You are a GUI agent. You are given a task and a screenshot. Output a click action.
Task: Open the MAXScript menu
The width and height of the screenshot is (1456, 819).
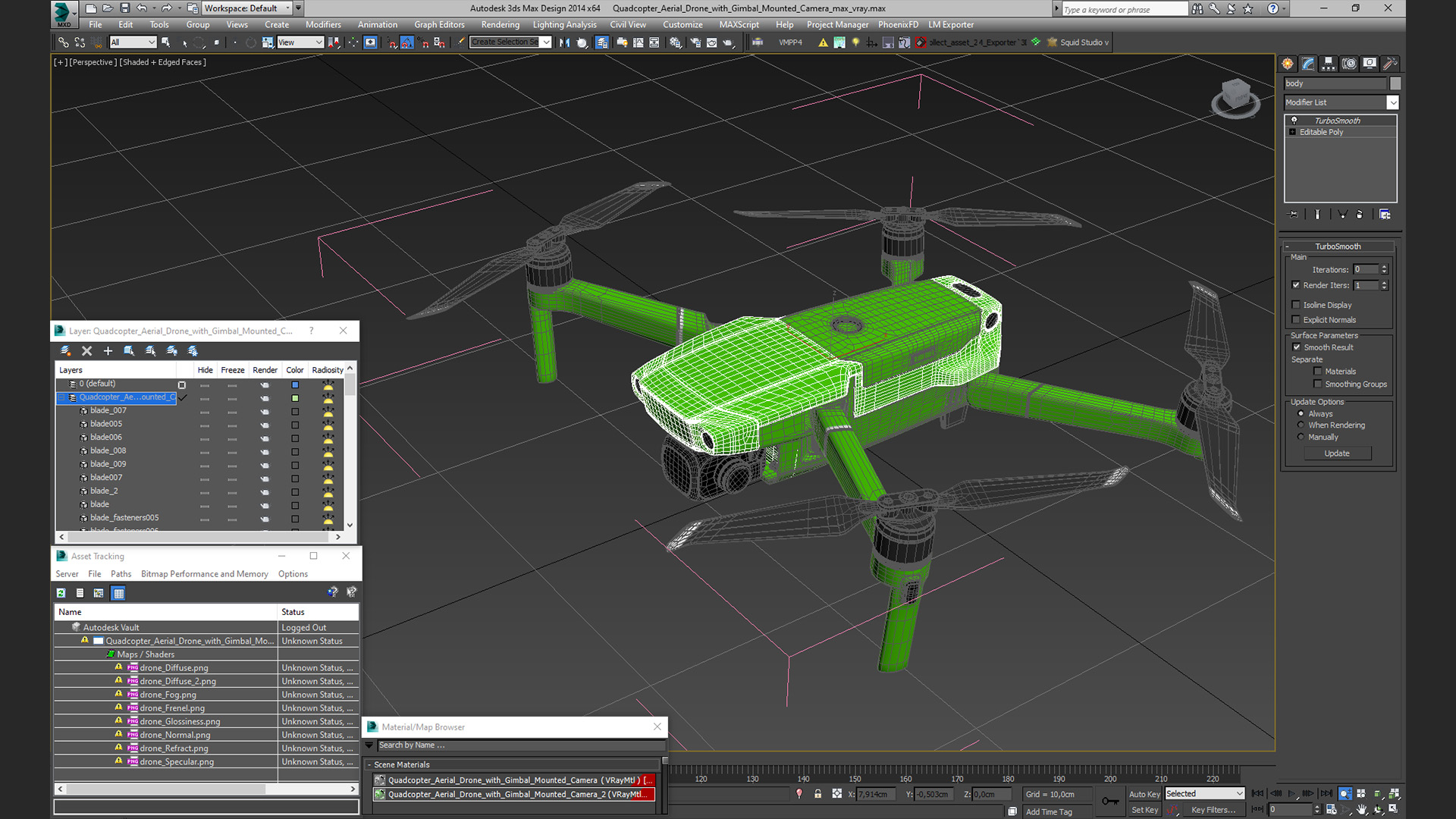coord(739,25)
